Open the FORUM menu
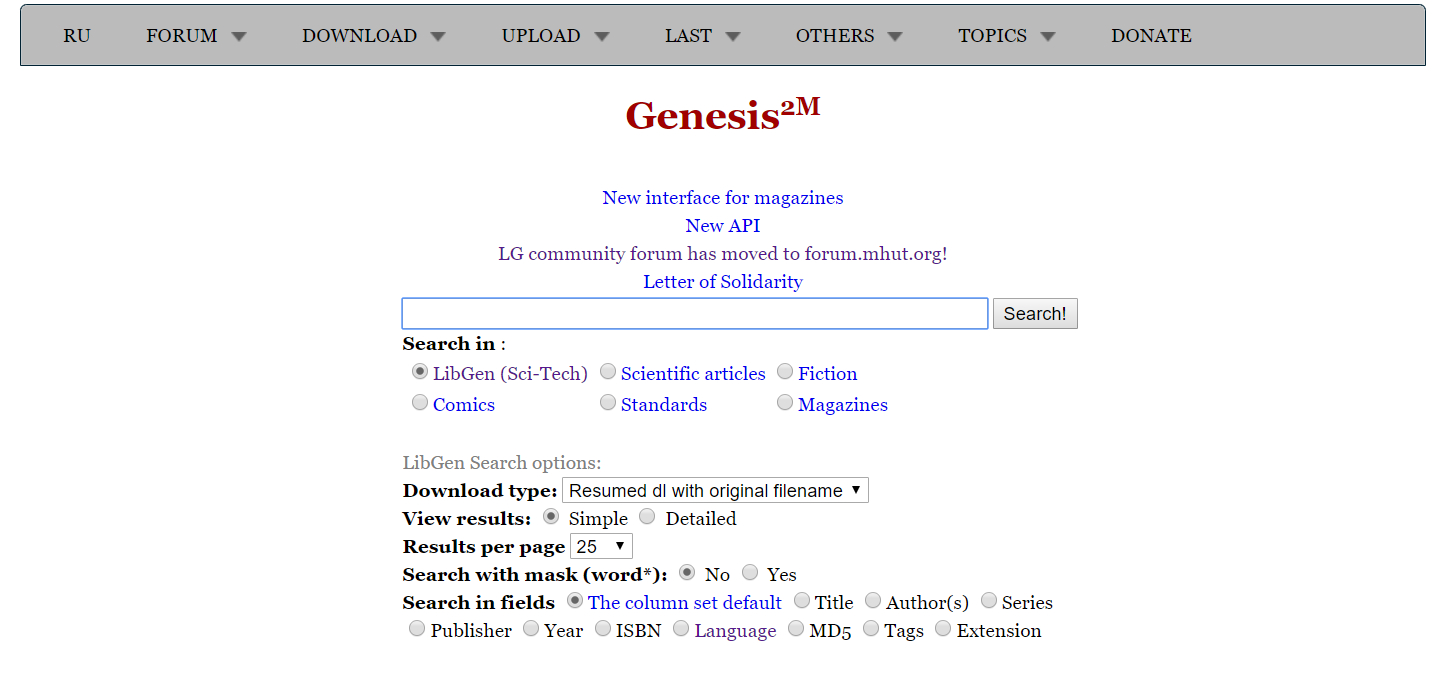This screenshot has height=683, width=1447. 181,35
